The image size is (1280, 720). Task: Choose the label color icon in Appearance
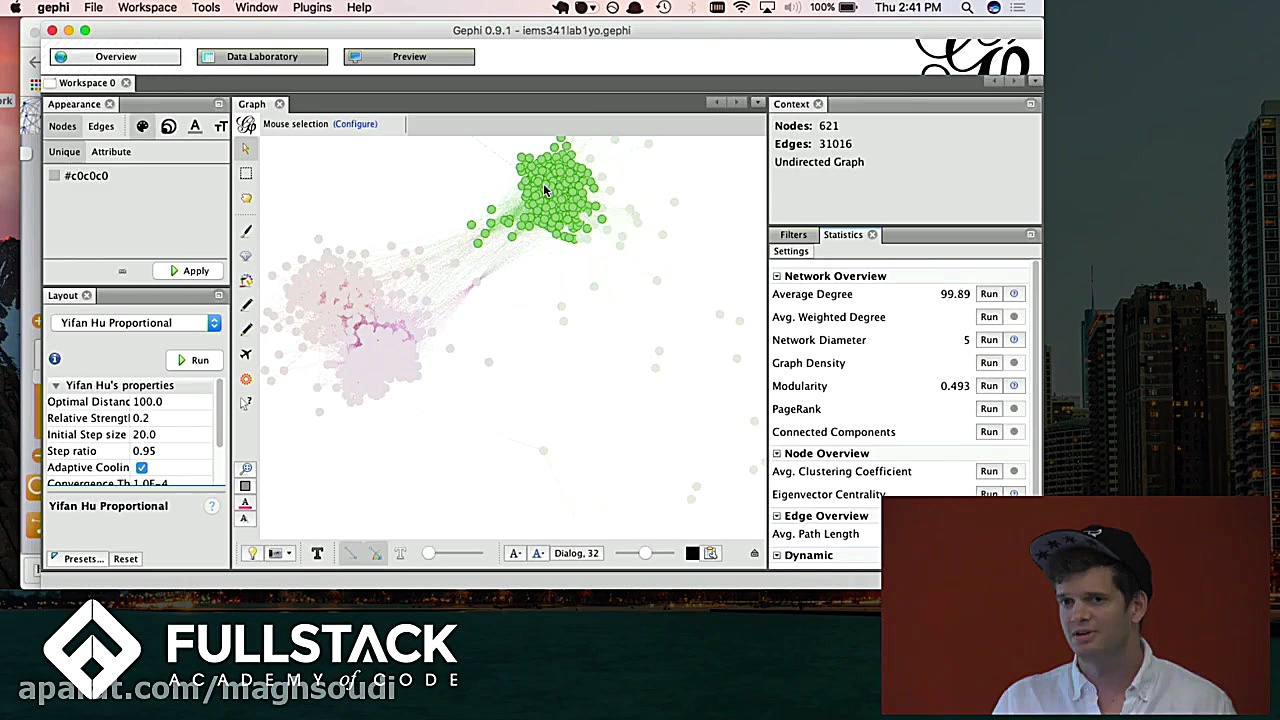pyautogui.click(x=195, y=126)
